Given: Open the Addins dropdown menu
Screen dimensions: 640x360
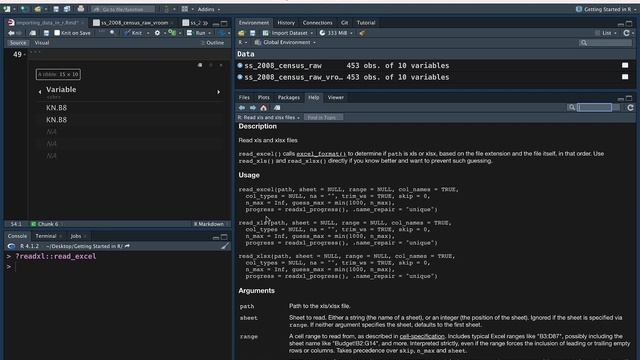Looking at the screenshot, I should 208,9.
